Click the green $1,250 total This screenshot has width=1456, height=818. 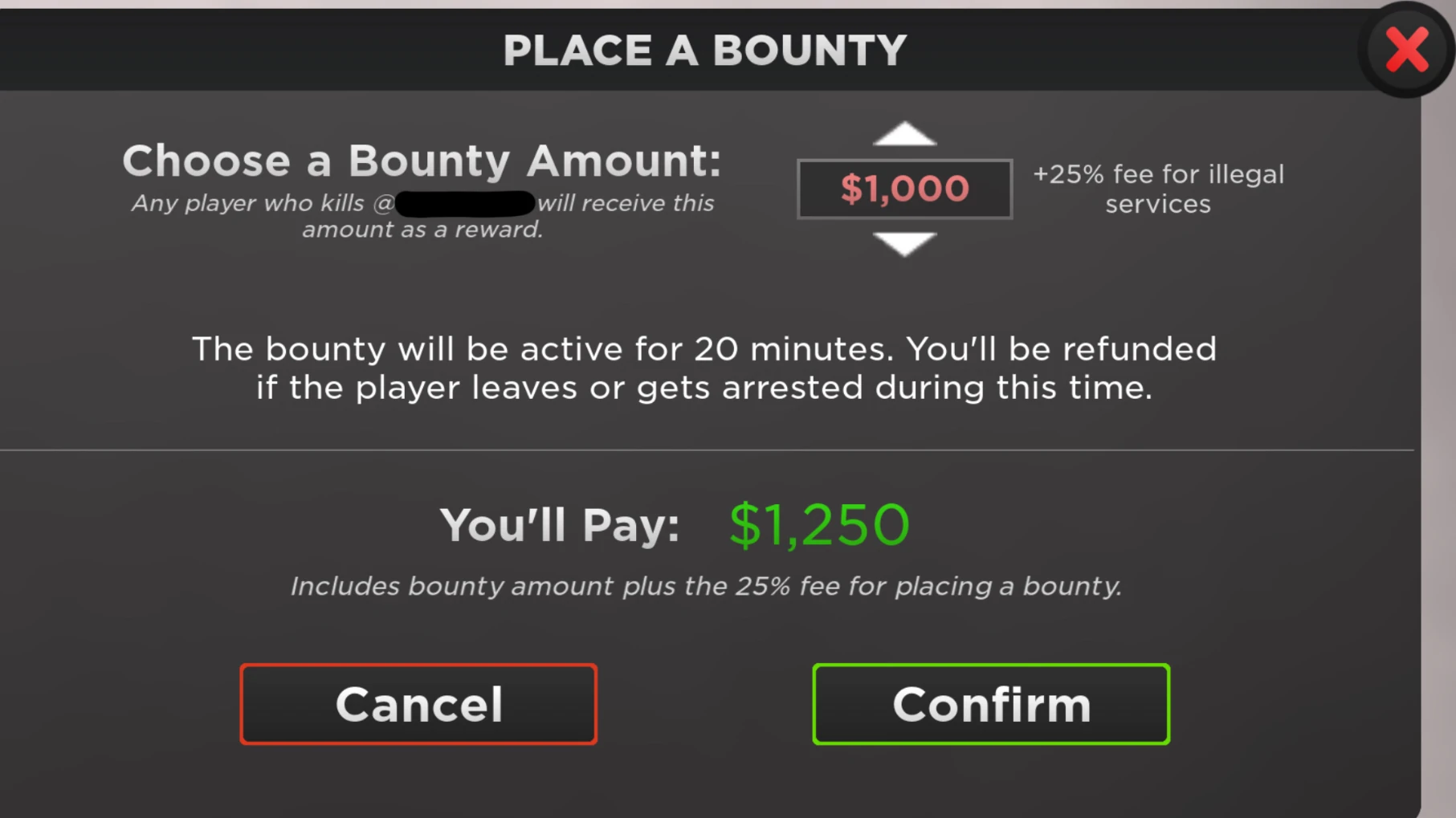819,525
